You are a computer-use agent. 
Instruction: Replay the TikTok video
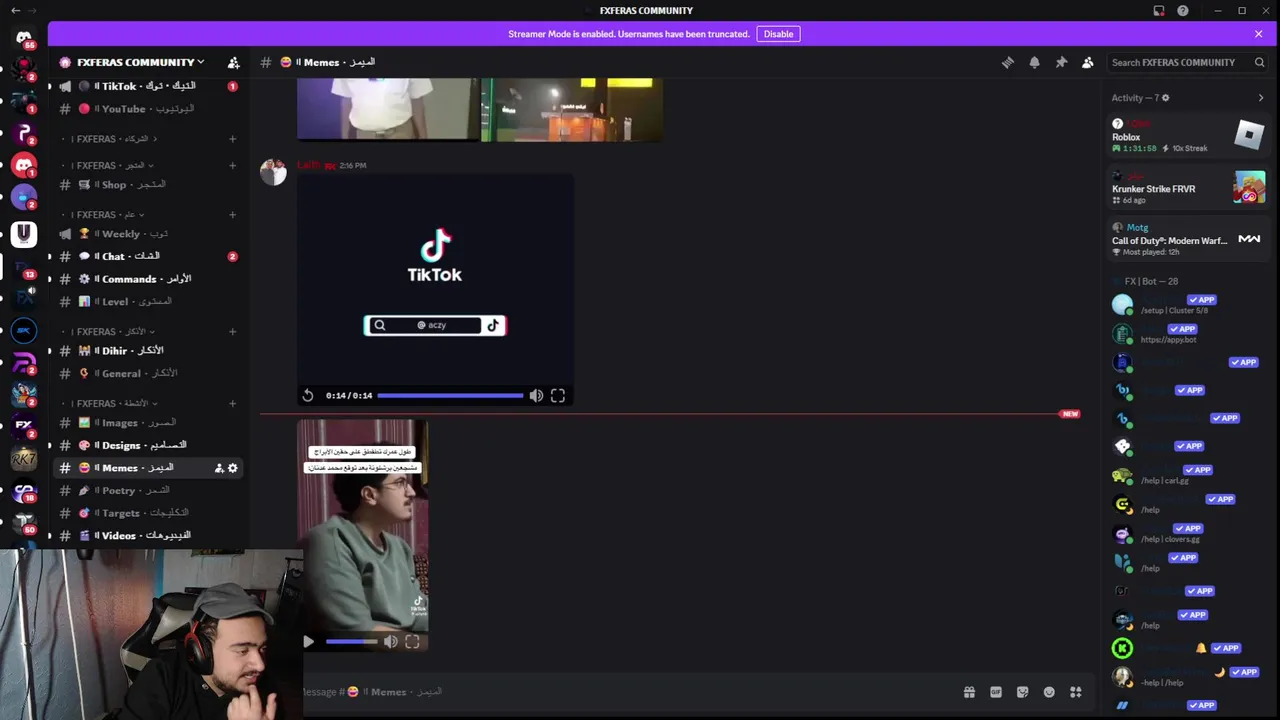tap(308, 396)
